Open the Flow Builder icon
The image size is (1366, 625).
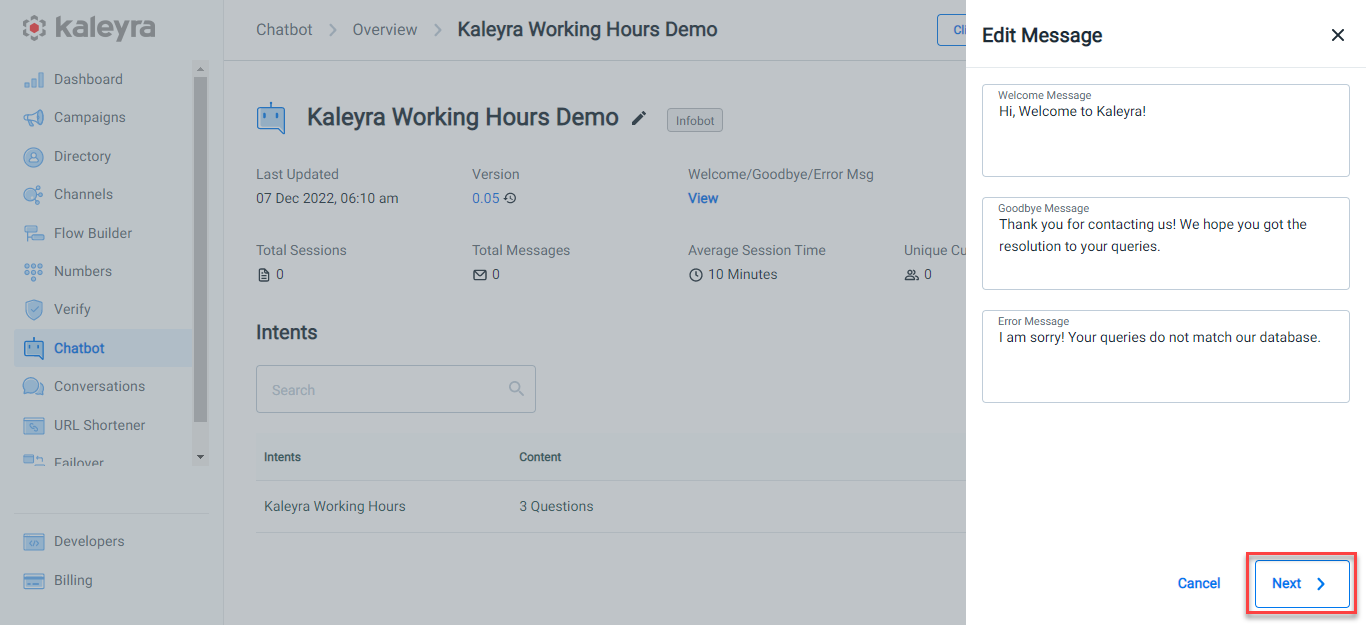(x=33, y=233)
